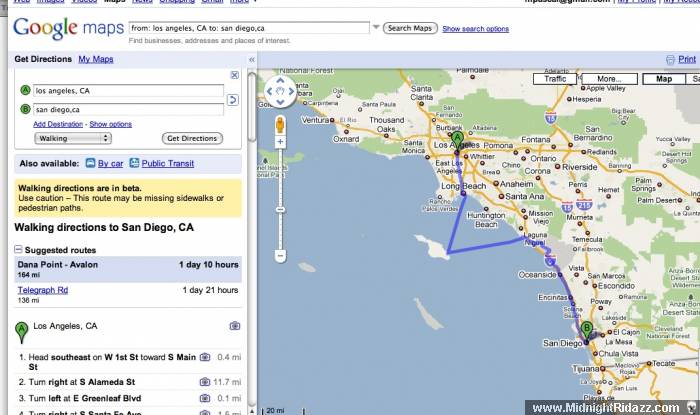Click the main search input field
Screen dimensions: 700x415
250,28
